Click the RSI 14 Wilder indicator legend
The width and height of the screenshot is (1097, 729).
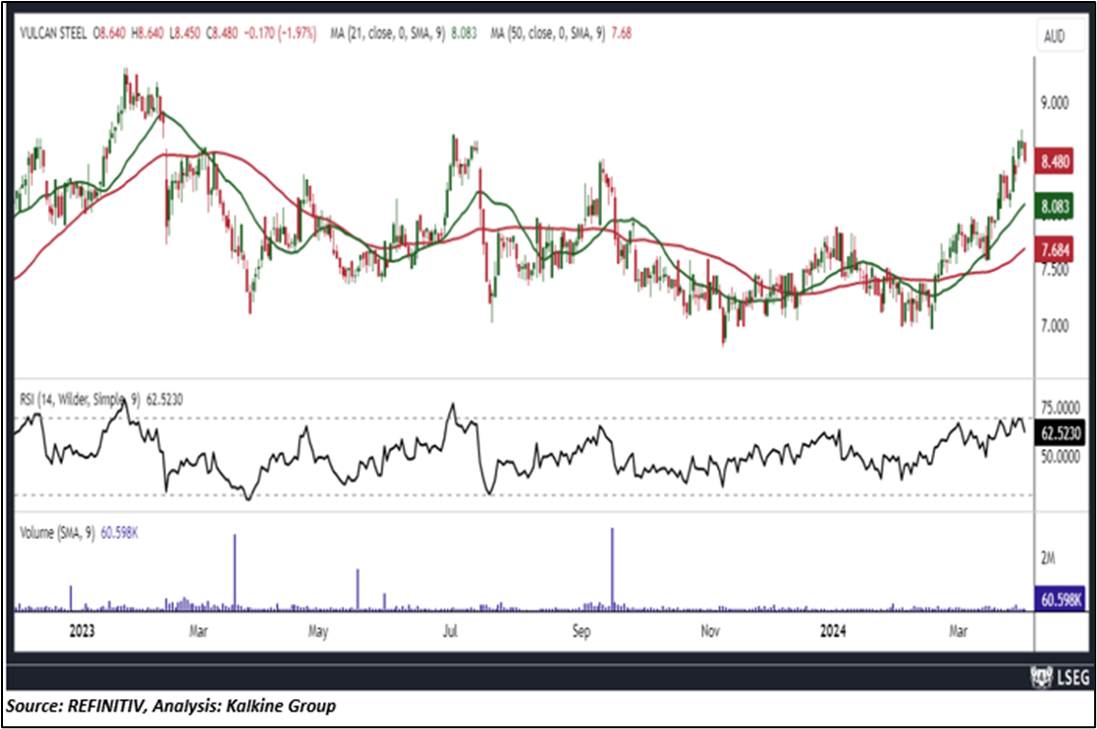coord(101,399)
